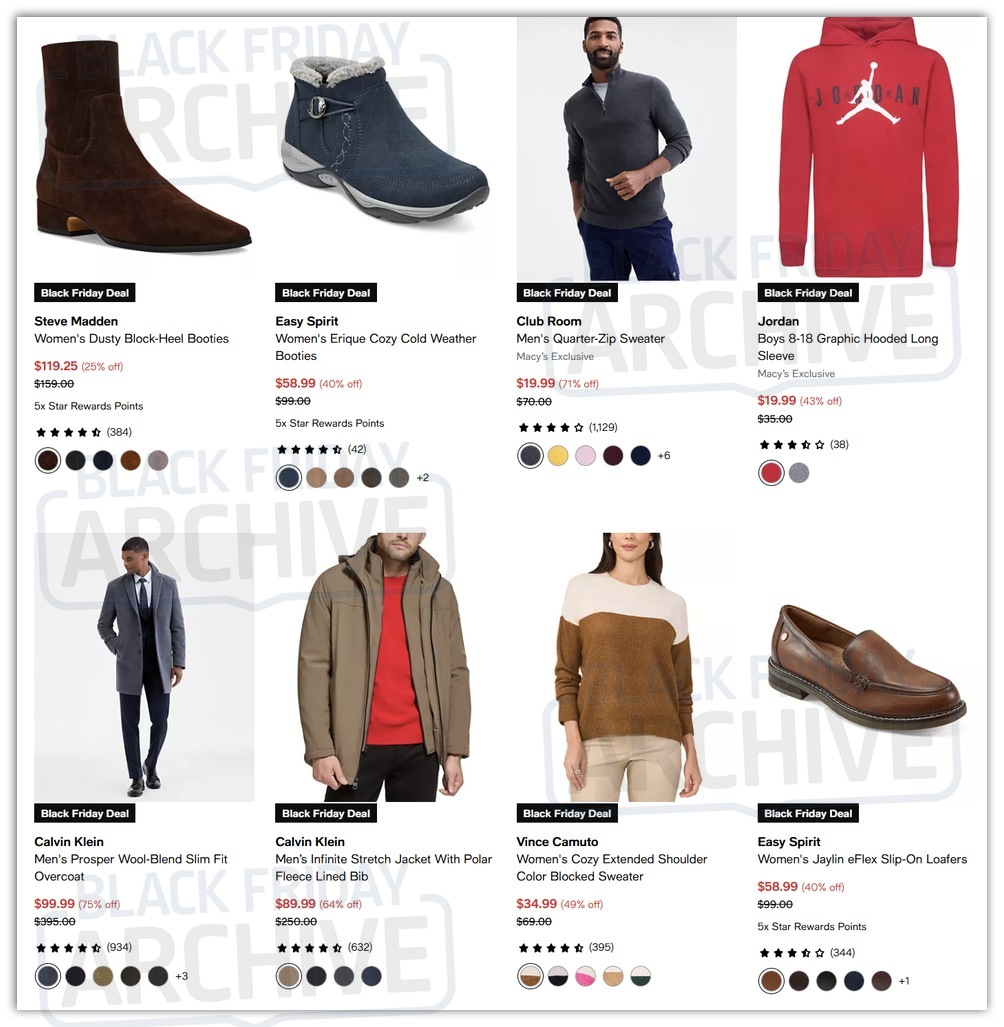Choose red swatch for Jordan hoodie

tap(771, 473)
